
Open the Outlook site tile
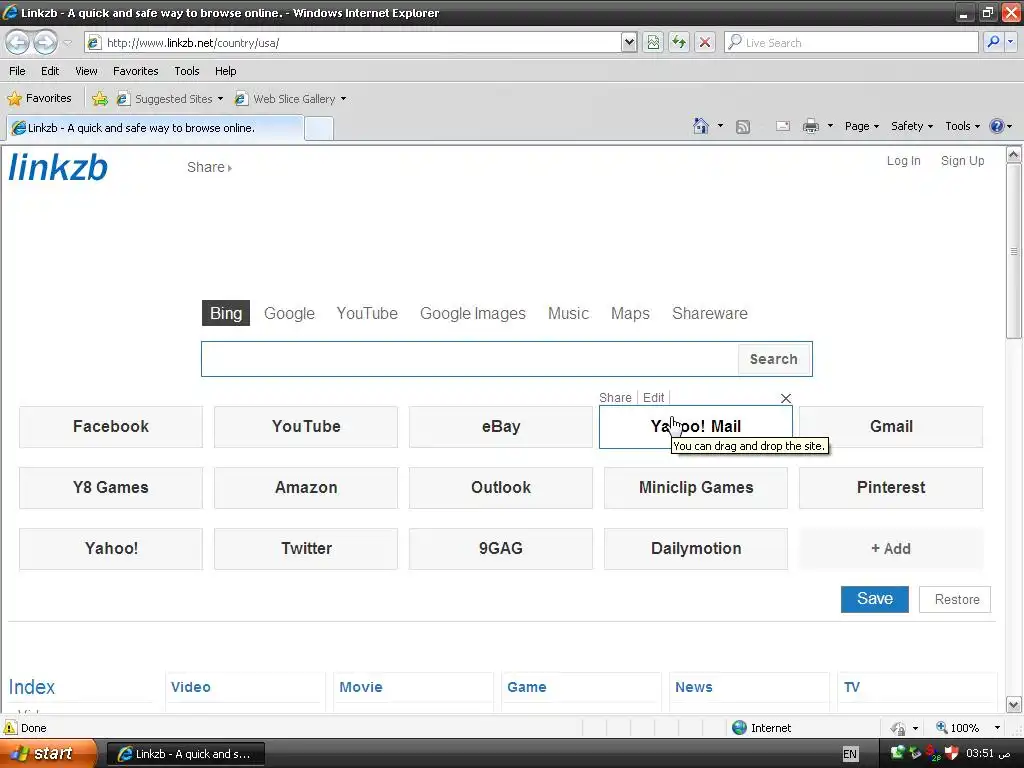point(501,488)
